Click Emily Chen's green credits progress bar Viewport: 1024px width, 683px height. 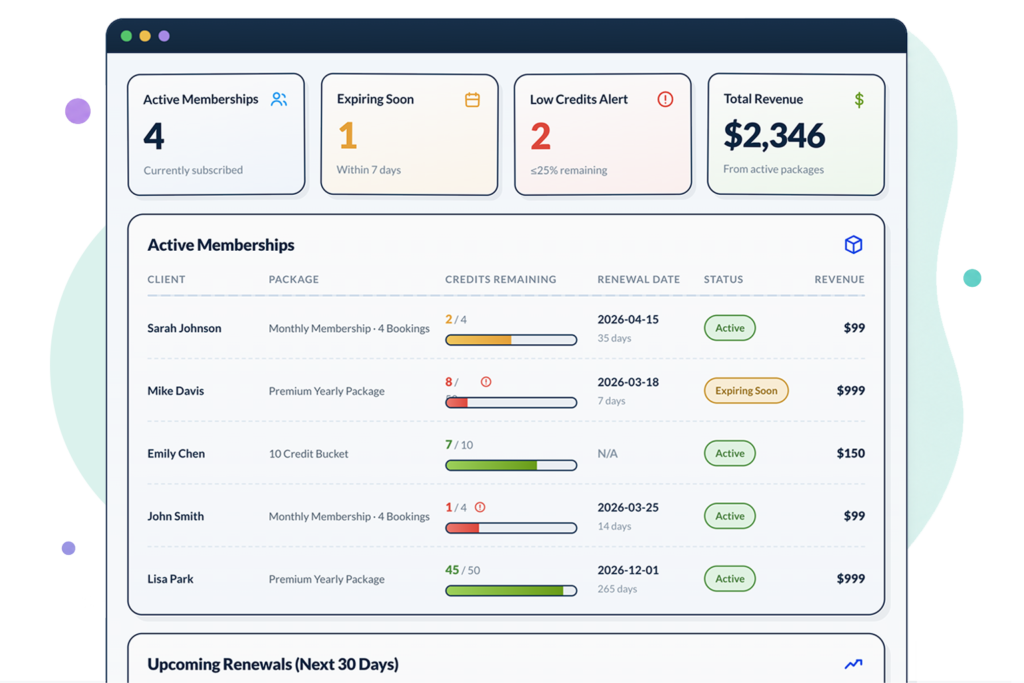coord(511,465)
